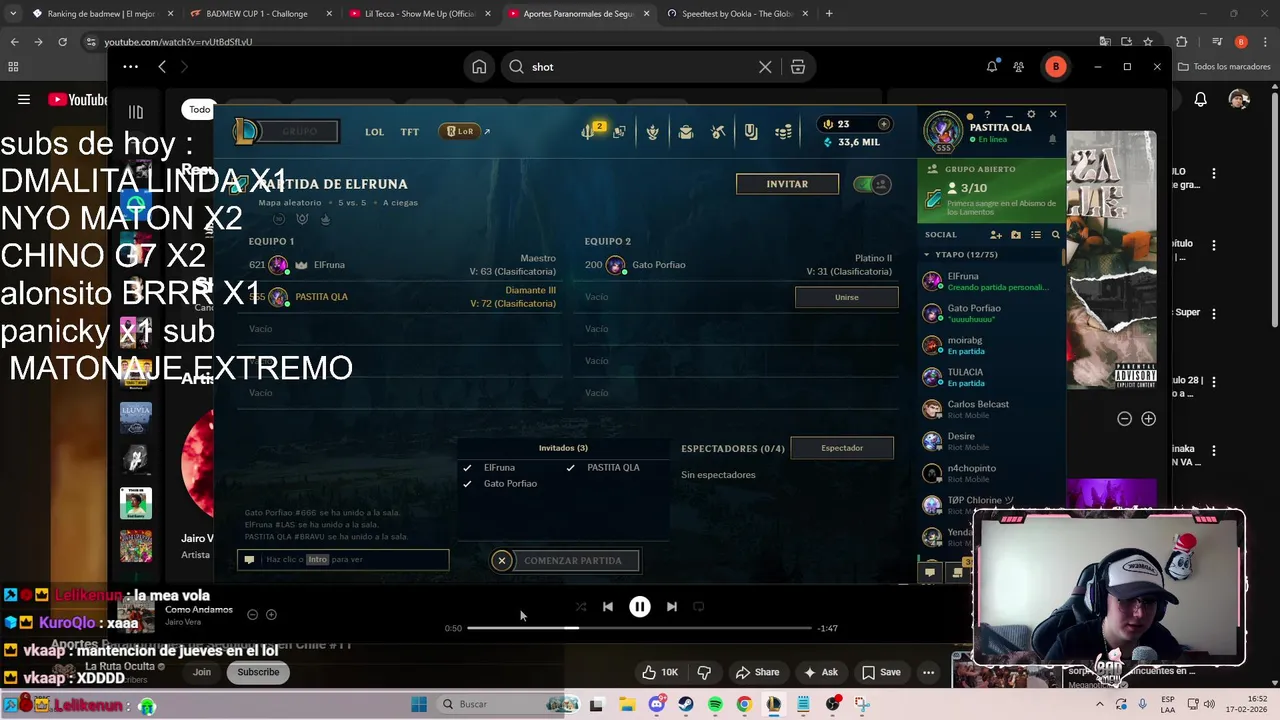This screenshot has width=1280, height=720.
Task: Switch to Speedtest by Ookla tab
Action: point(736,14)
